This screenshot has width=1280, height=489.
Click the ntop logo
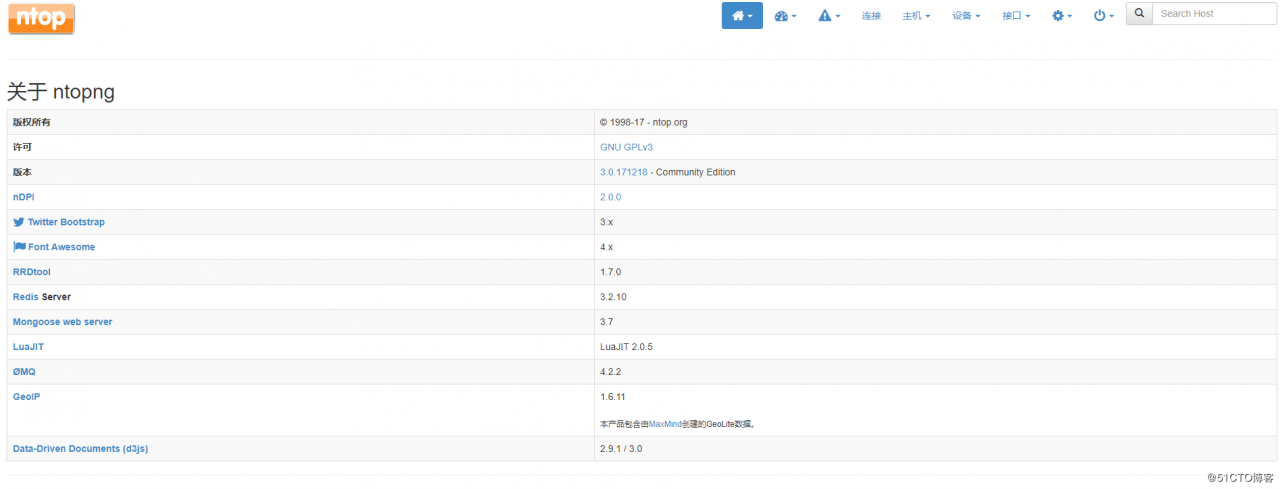41,18
